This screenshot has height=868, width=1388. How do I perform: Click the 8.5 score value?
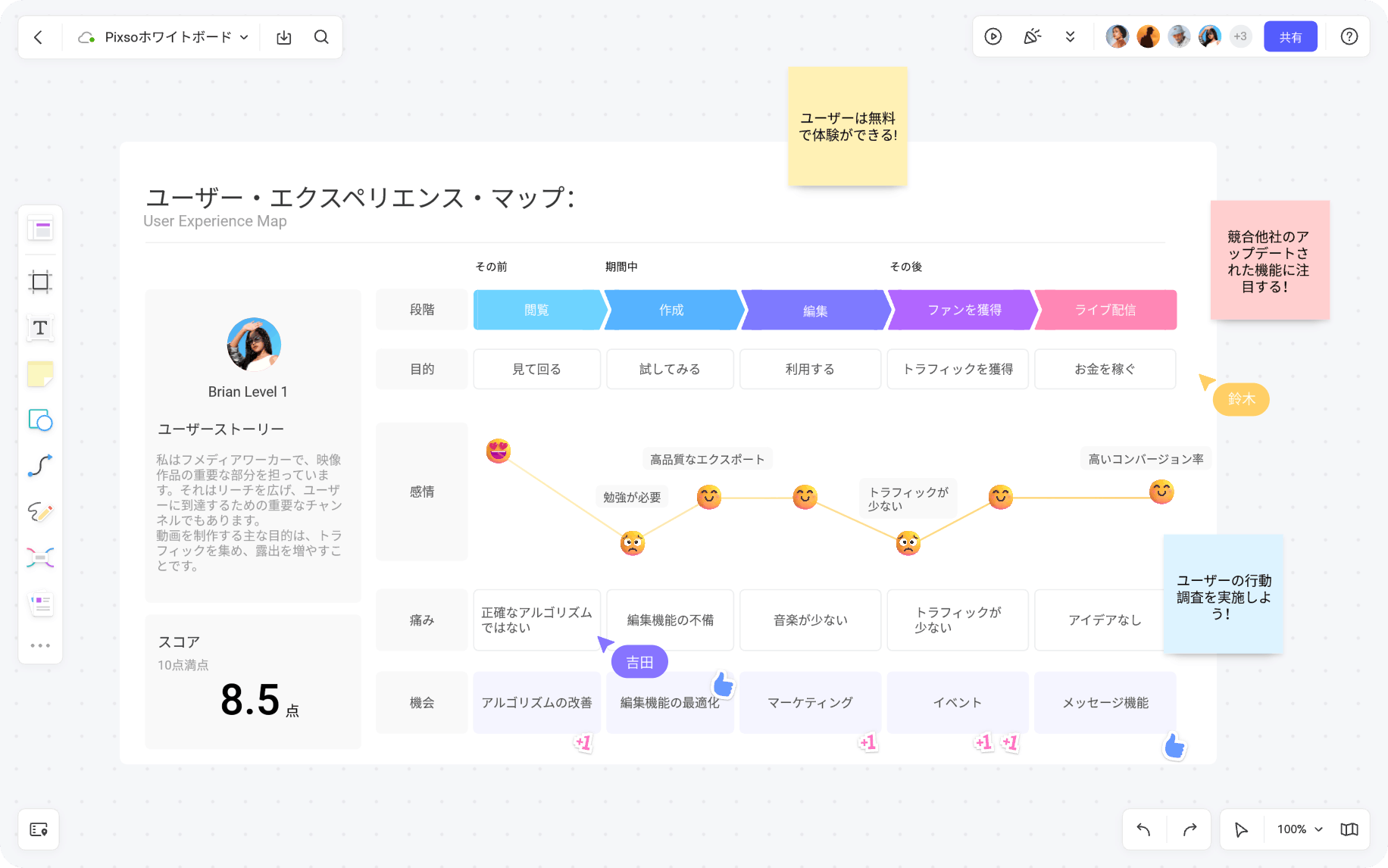point(250,700)
